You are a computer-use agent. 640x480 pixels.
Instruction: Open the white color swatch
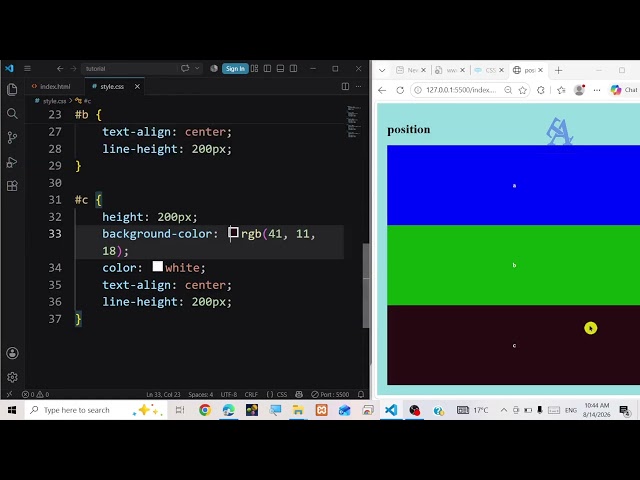(158, 267)
